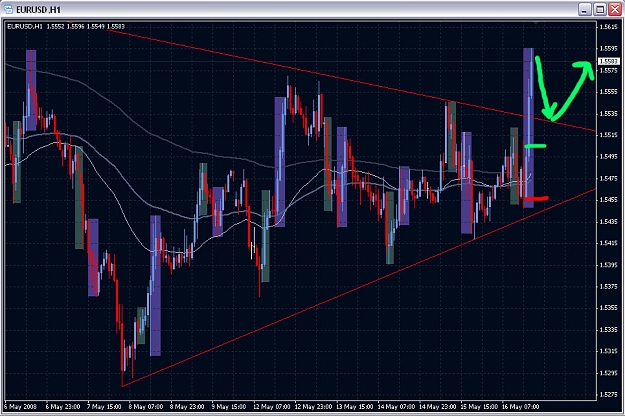Click the 1.5495 price axis label
This screenshot has height=416, width=625.
[x=609, y=157]
